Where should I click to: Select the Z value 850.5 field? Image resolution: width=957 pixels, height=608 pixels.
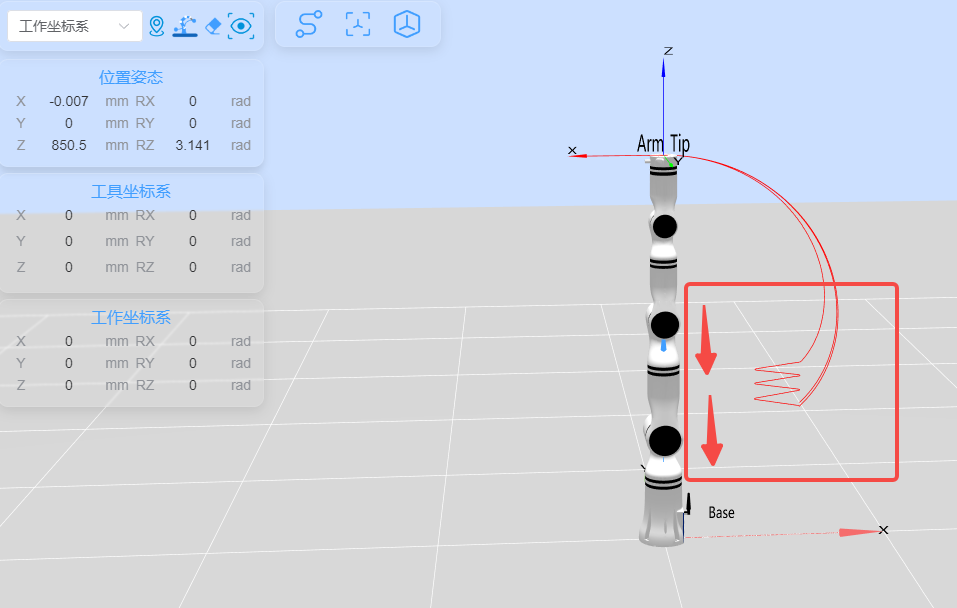point(69,145)
